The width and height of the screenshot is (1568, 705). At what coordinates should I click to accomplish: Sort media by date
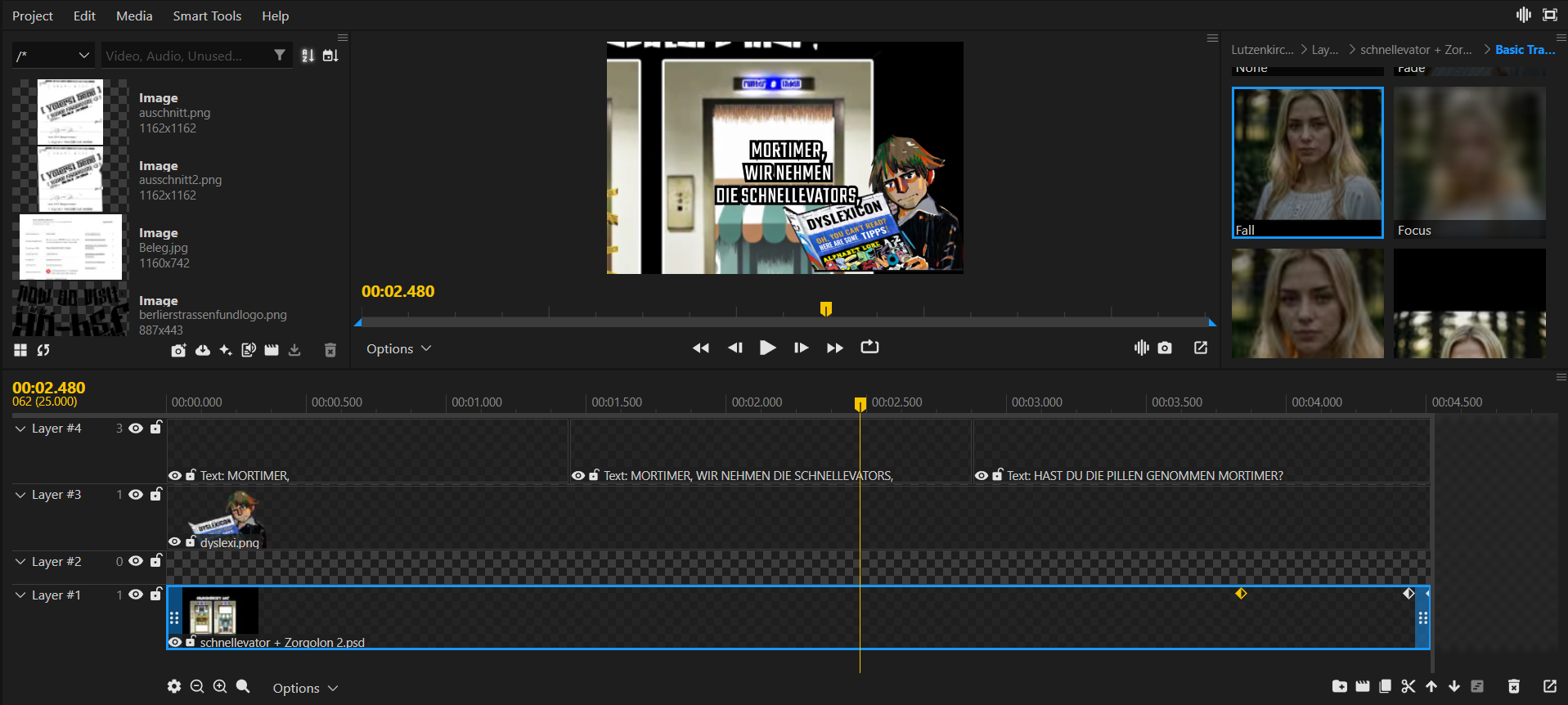pyautogui.click(x=330, y=56)
